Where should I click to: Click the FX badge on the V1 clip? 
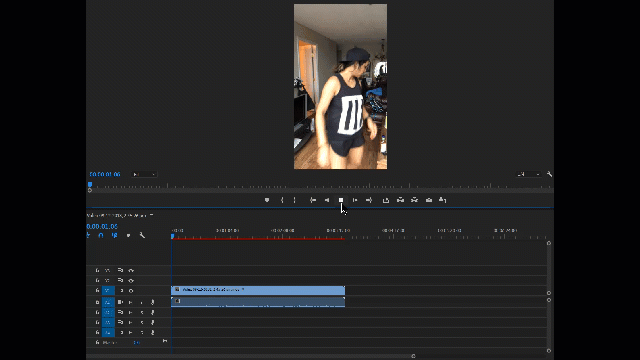(177, 289)
